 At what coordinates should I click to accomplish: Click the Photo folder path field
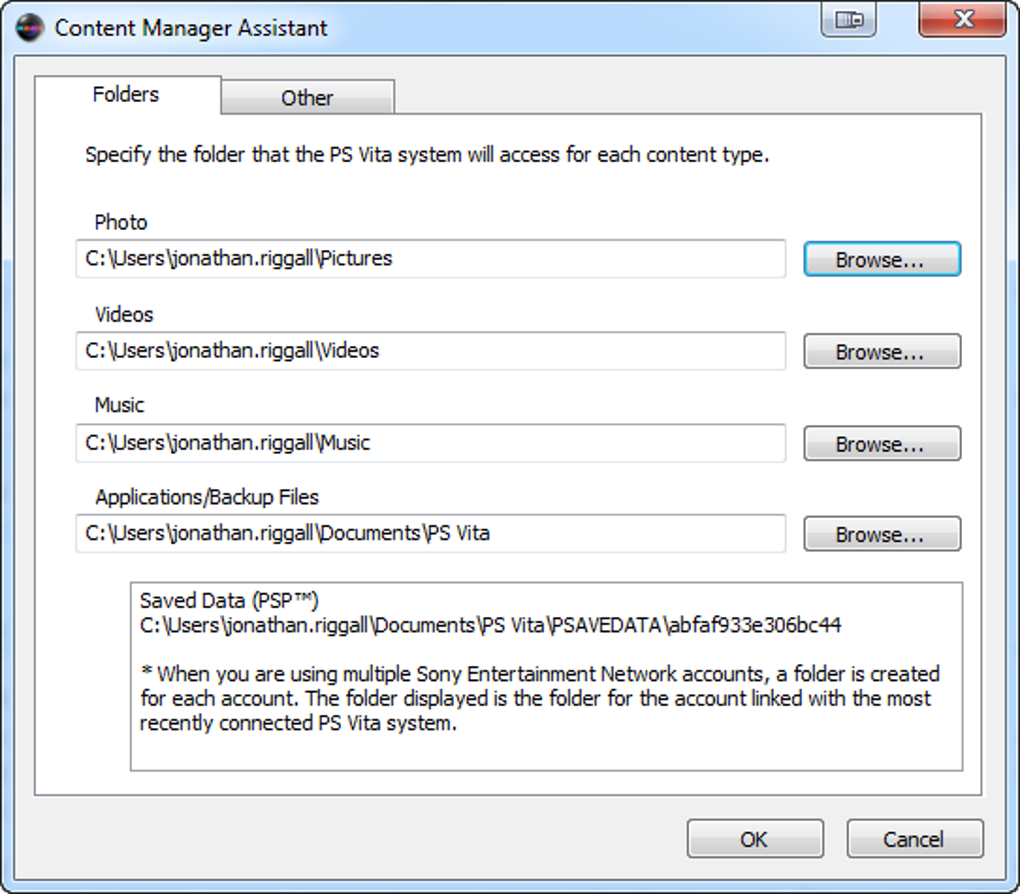430,259
